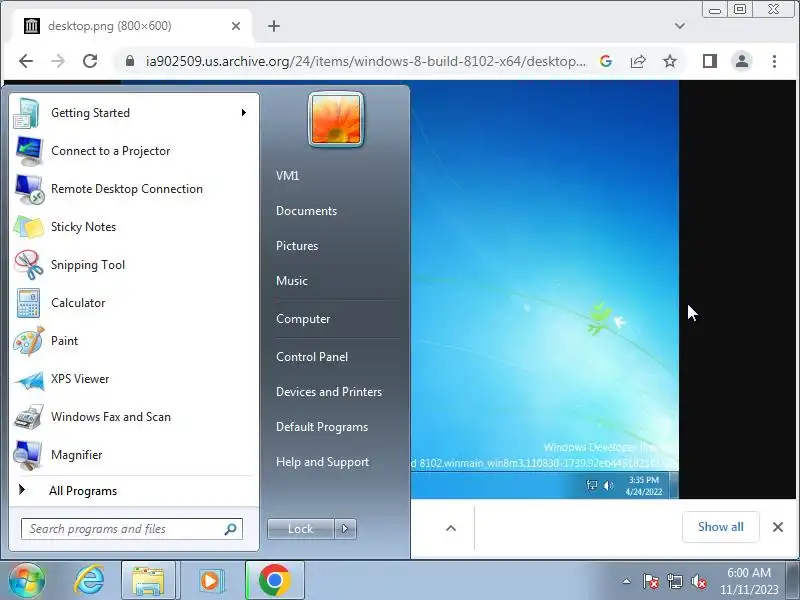Click the Chrome address bar URL

[365, 61]
